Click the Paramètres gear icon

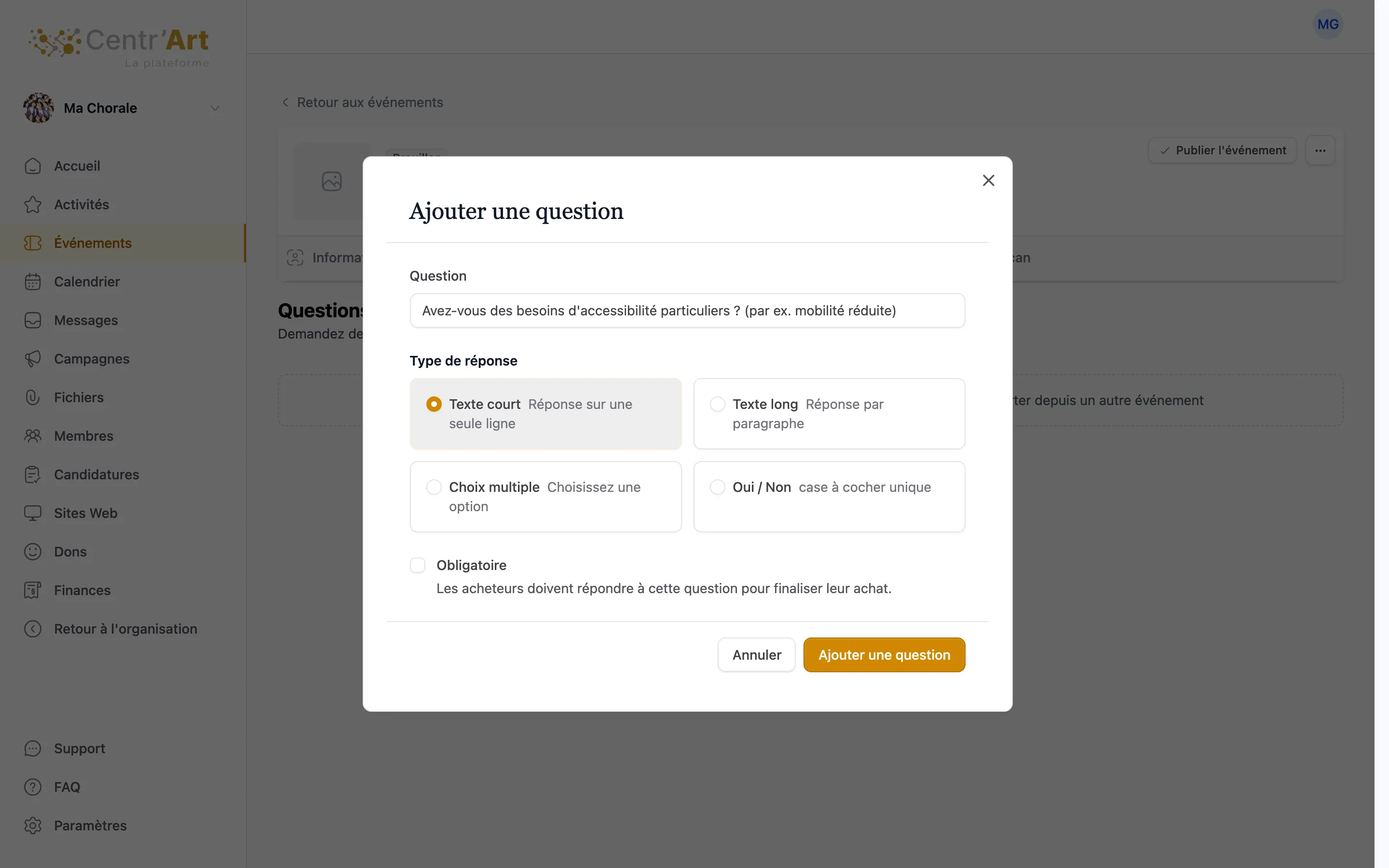click(x=33, y=826)
